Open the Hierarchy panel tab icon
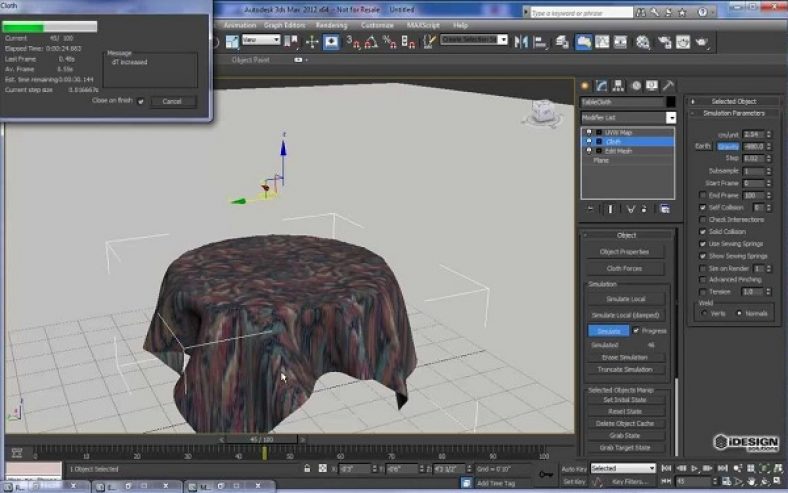Screen dimensions: 788x493 pyautogui.click(x=619, y=85)
